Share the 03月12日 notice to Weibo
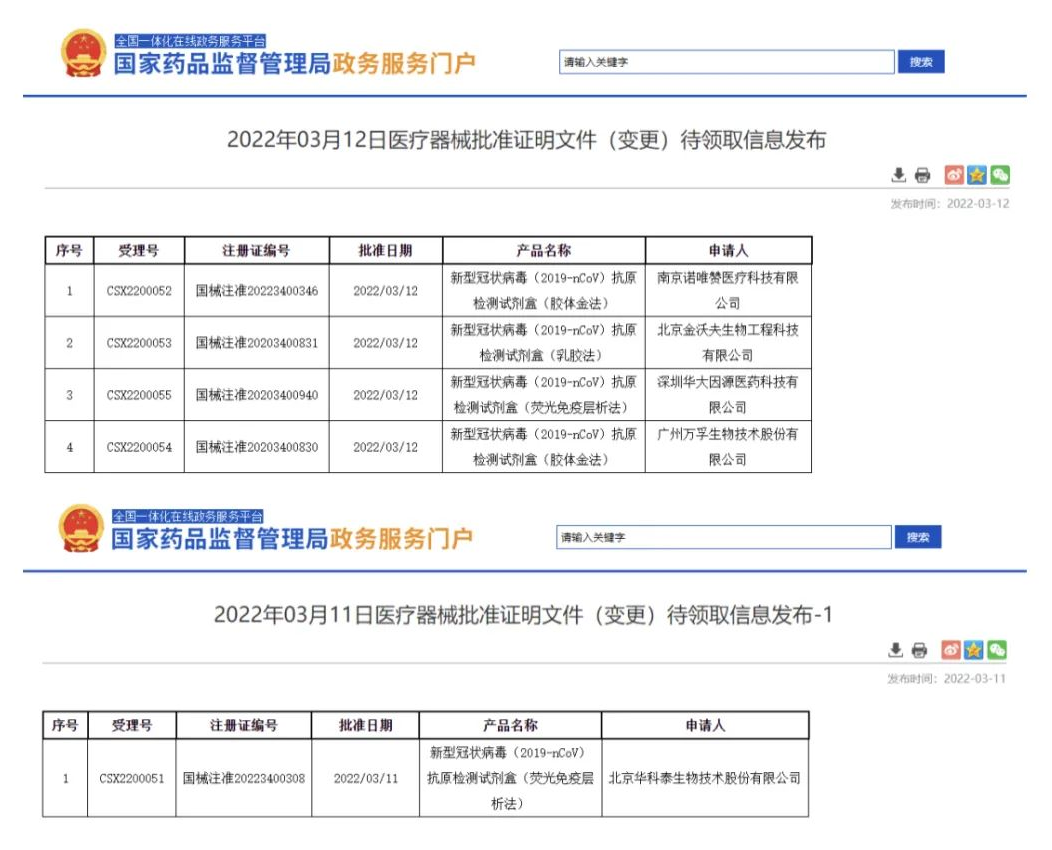1052x850 pixels. [953, 175]
